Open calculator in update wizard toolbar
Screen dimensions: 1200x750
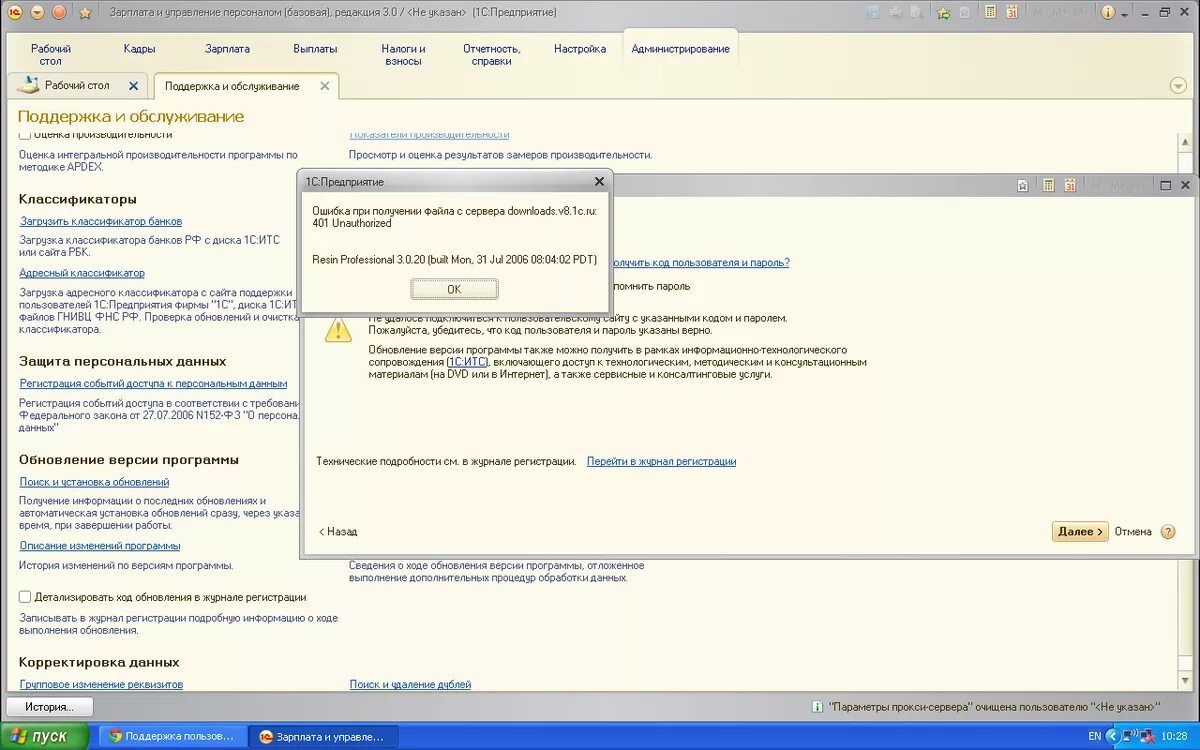pos(1048,185)
